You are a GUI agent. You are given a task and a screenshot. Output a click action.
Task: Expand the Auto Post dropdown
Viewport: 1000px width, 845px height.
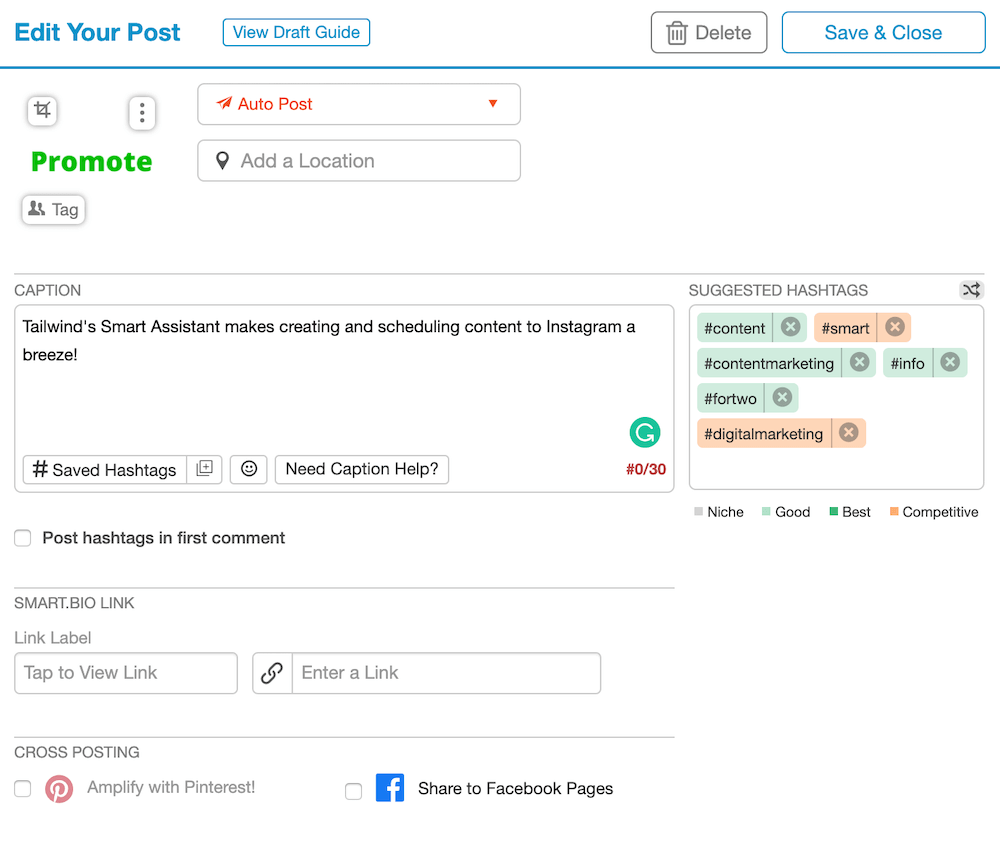click(x=359, y=104)
